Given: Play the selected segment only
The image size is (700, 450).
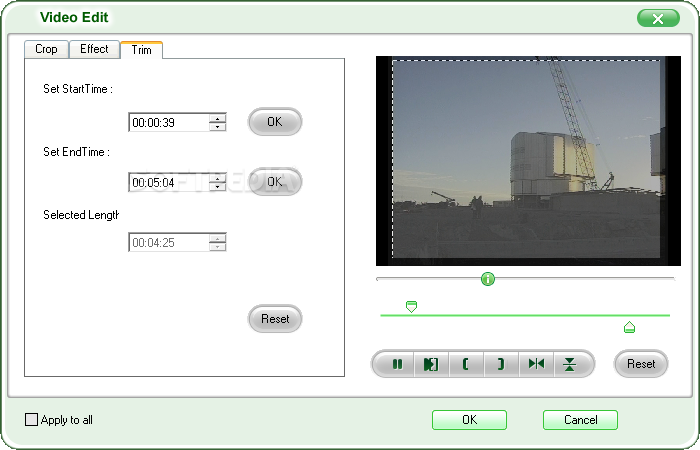Looking at the screenshot, I should coord(431,364).
